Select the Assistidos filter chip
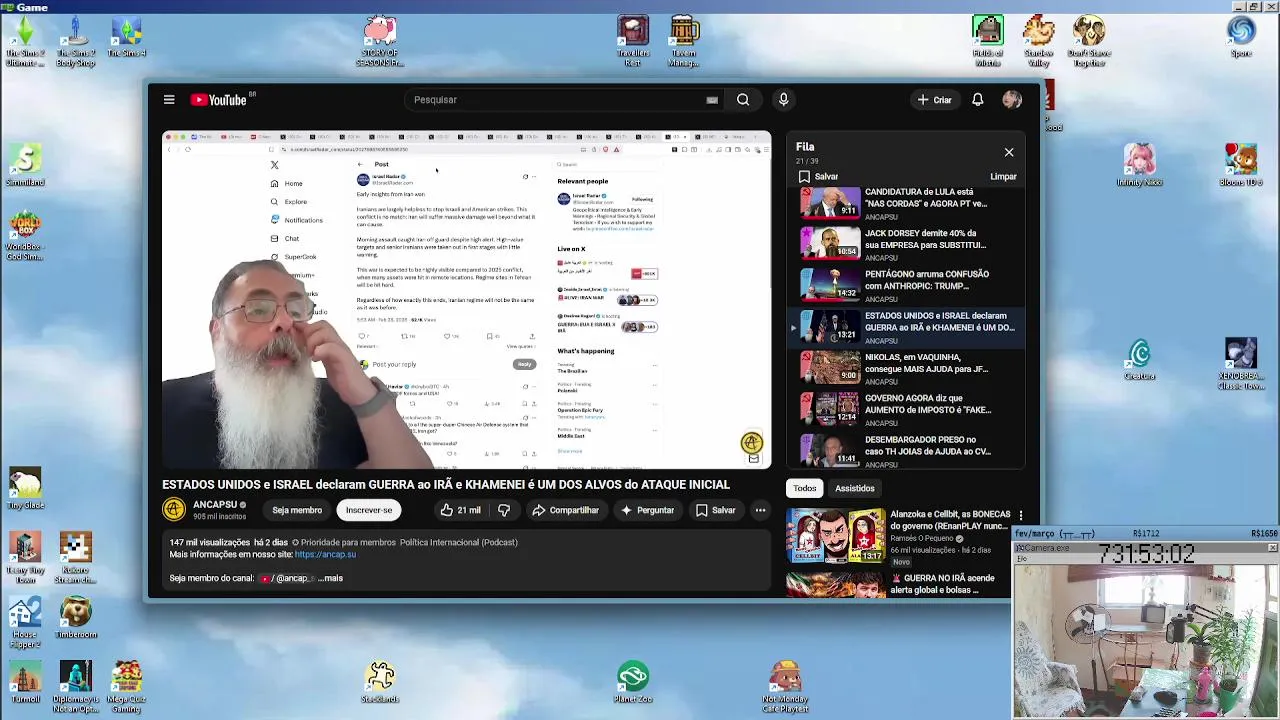The width and height of the screenshot is (1280, 720). (x=855, y=488)
